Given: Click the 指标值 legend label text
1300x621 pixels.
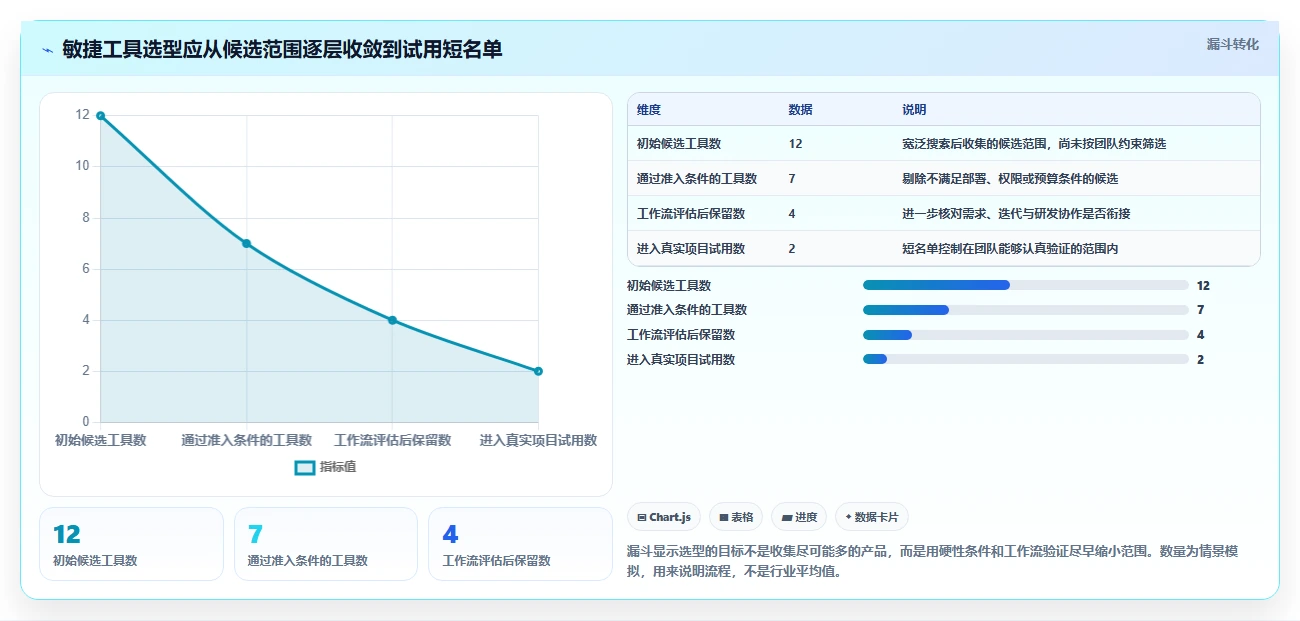Looking at the screenshot, I should pyautogui.click(x=338, y=467).
